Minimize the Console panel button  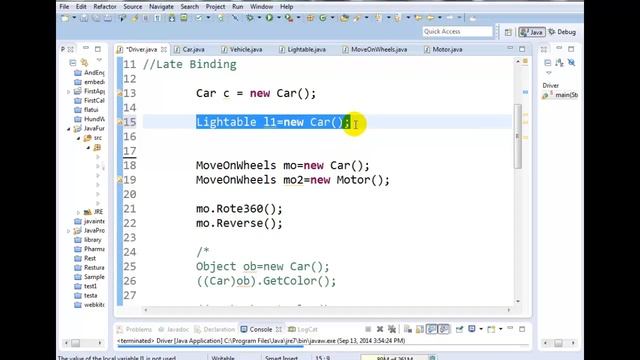(510, 329)
